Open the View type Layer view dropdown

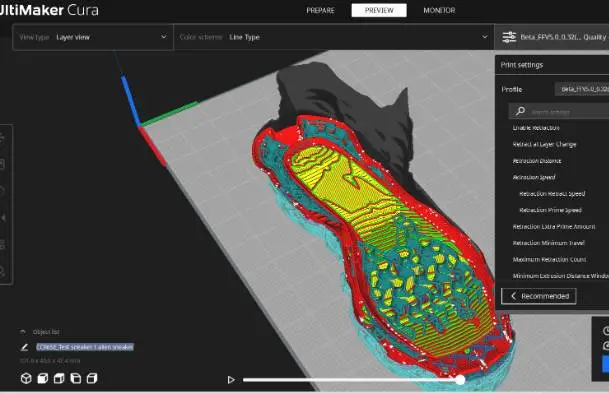click(x=93, y=37)
